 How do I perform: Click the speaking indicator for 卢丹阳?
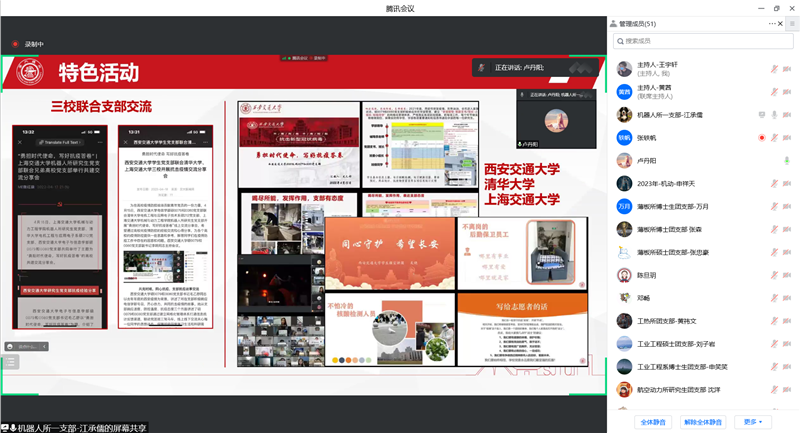(x=535, y=67)
